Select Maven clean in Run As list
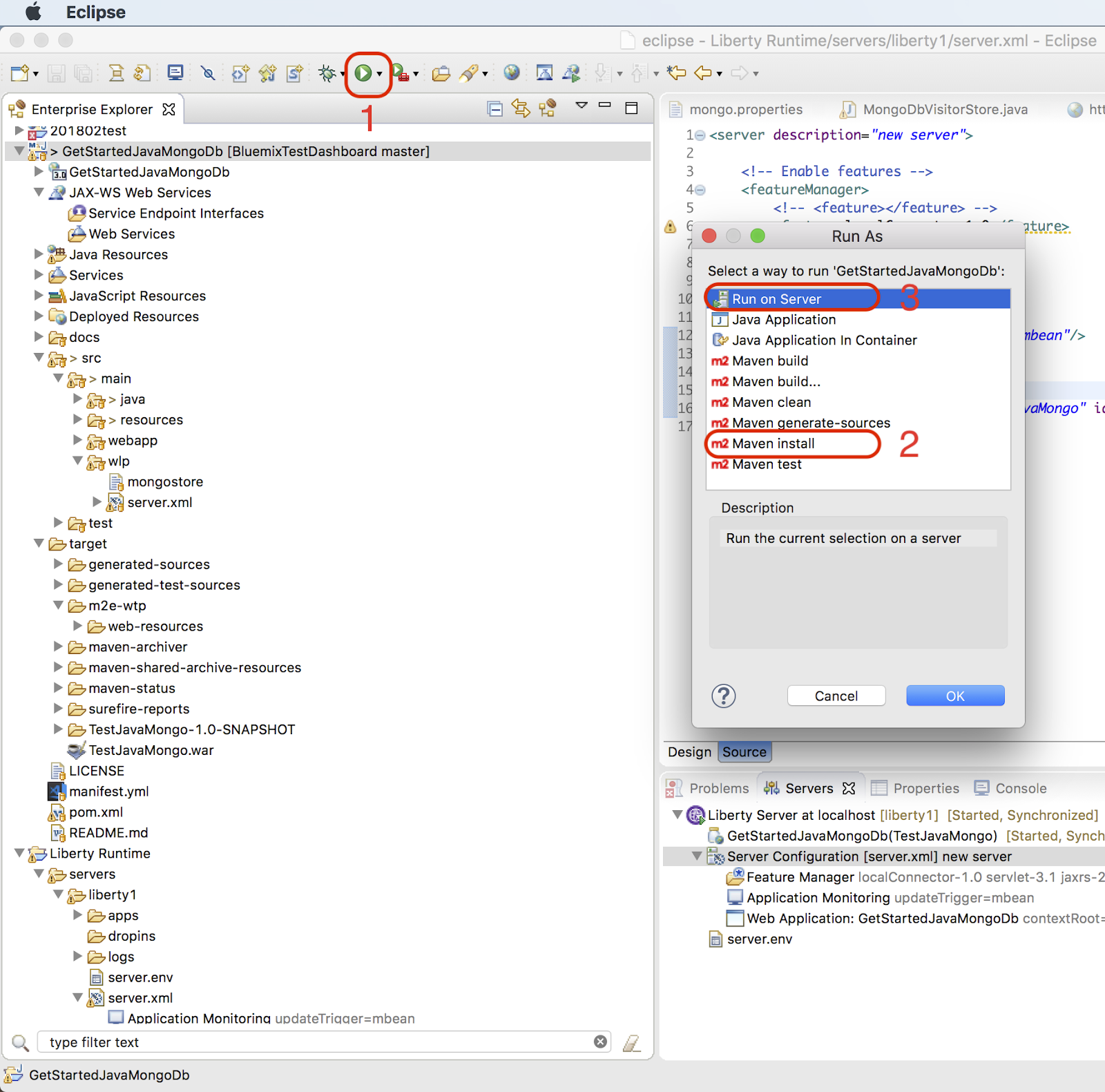1105x1092 pixels. click(x=858, y=402)
